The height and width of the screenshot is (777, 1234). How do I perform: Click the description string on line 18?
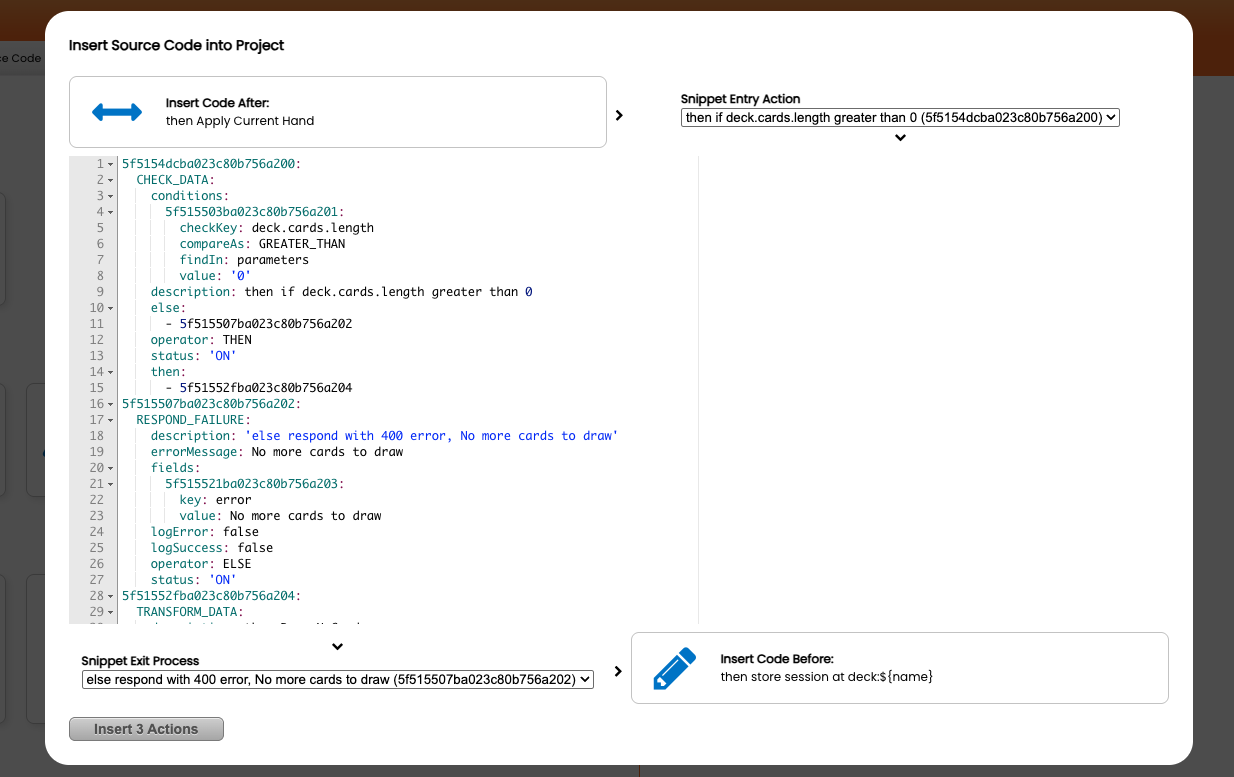click(x=432, y=436)
